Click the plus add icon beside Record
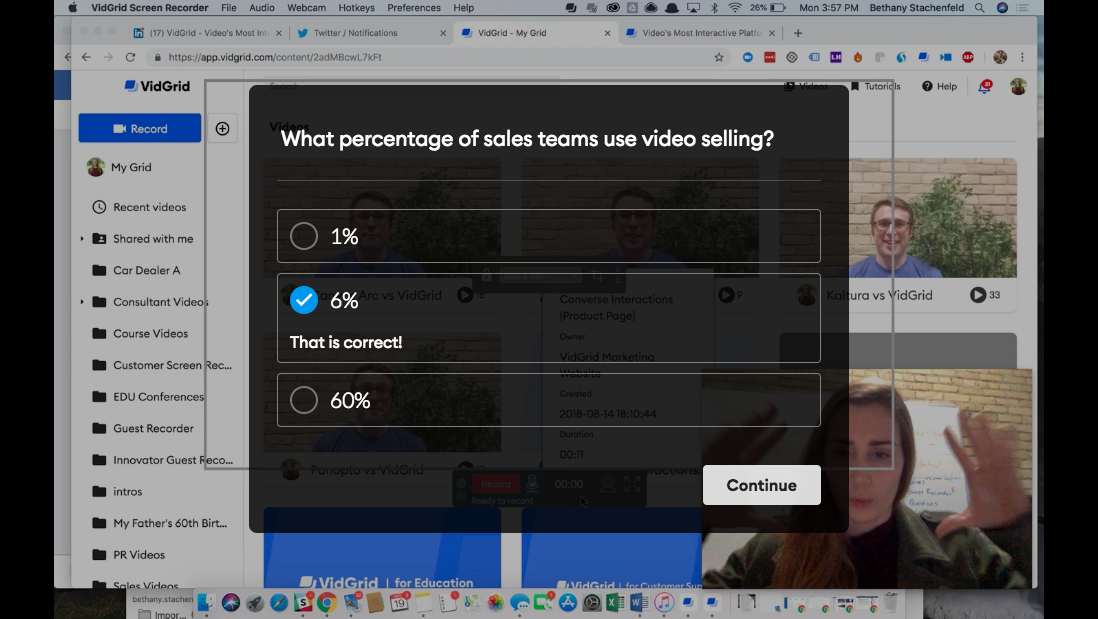Image resolution: width=1098 pixels, height=619 pixels. click(222, 129)
